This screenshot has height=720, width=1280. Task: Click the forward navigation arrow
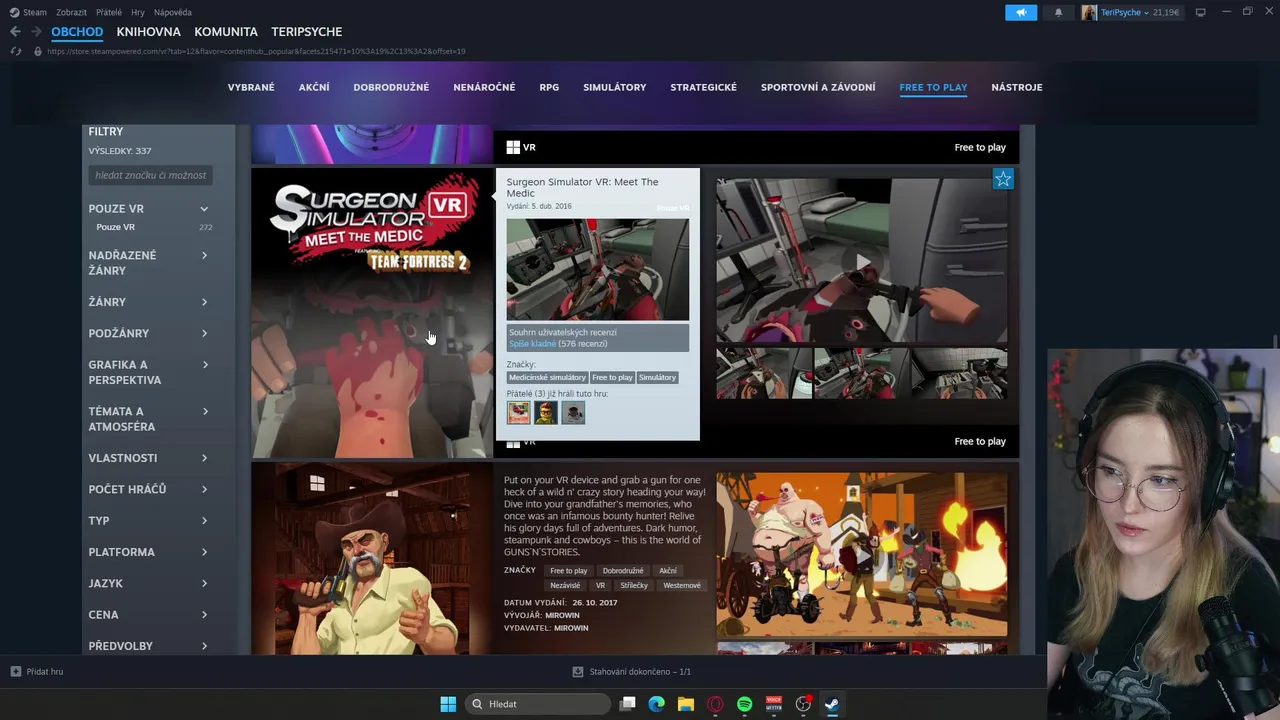(x=36, y=32)
